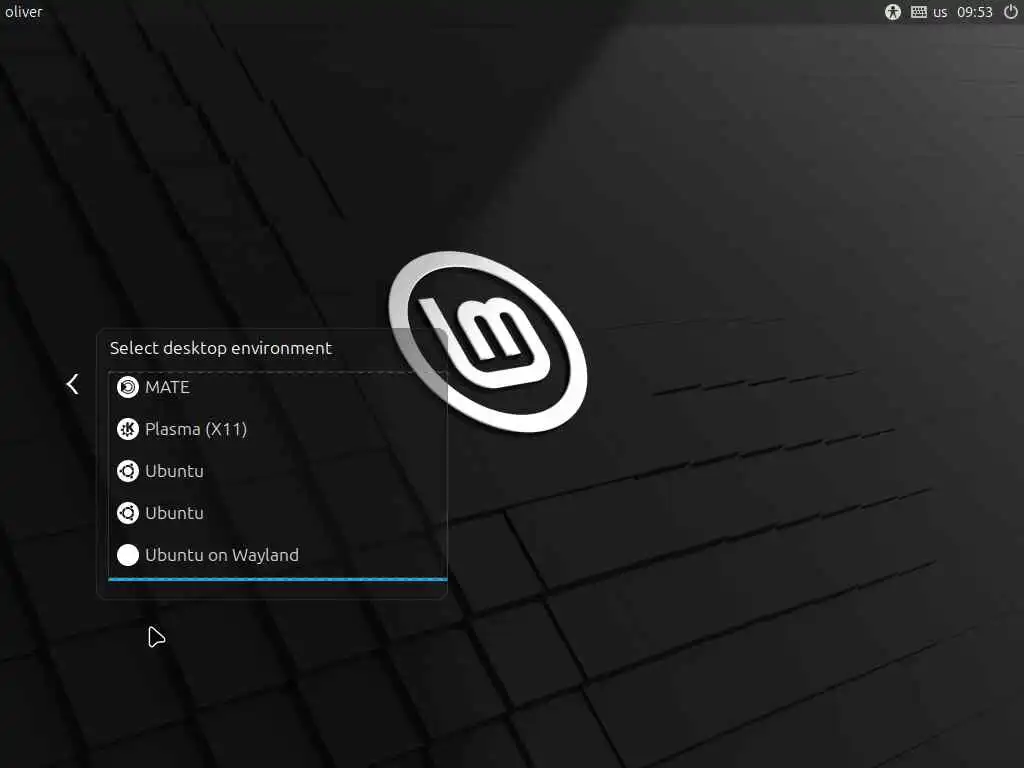Open the 'us' keyboard layout indicator
Viewport: 1024px width, 768px height.
tap(929, 12)
